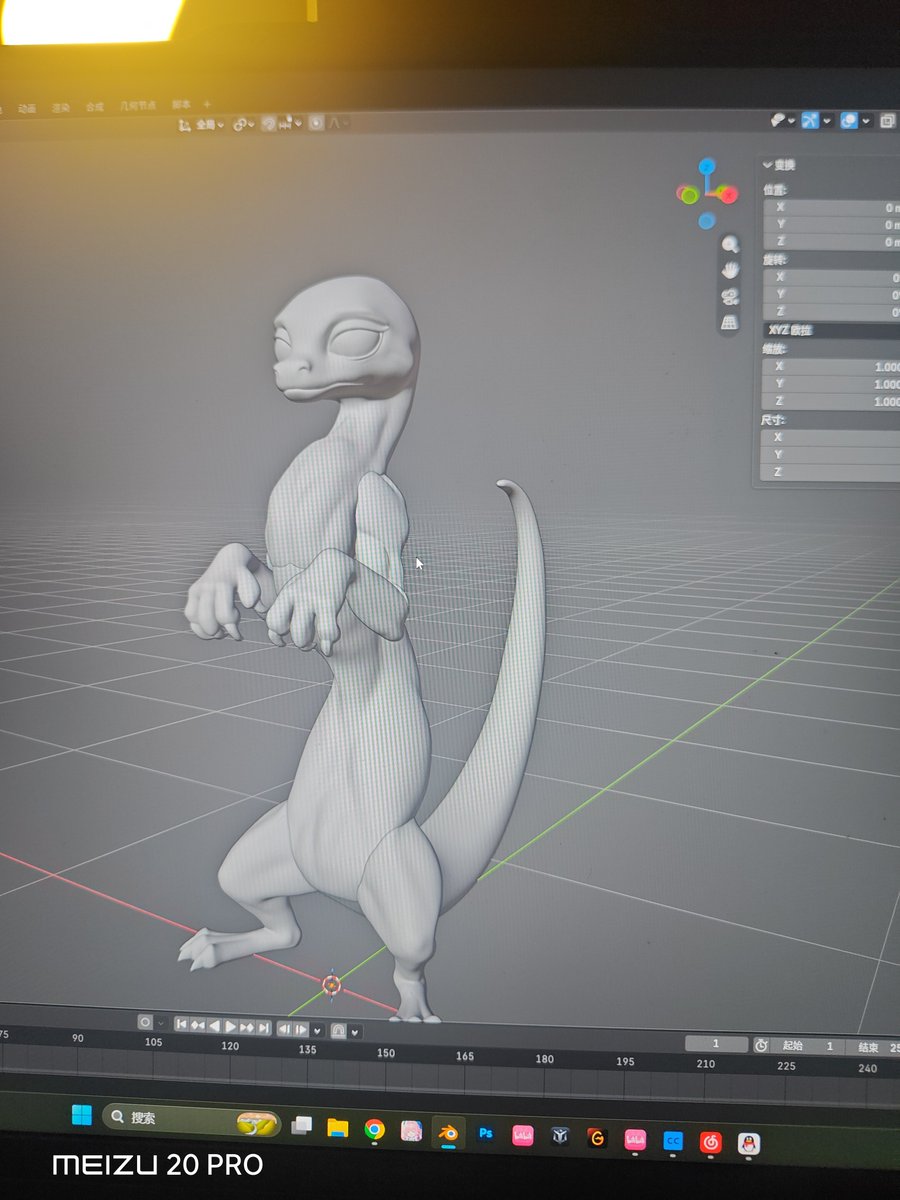Viewport: 900px width, 1200px height.
Task: Toggle X-ray mode button
Action: coord(887,121)
